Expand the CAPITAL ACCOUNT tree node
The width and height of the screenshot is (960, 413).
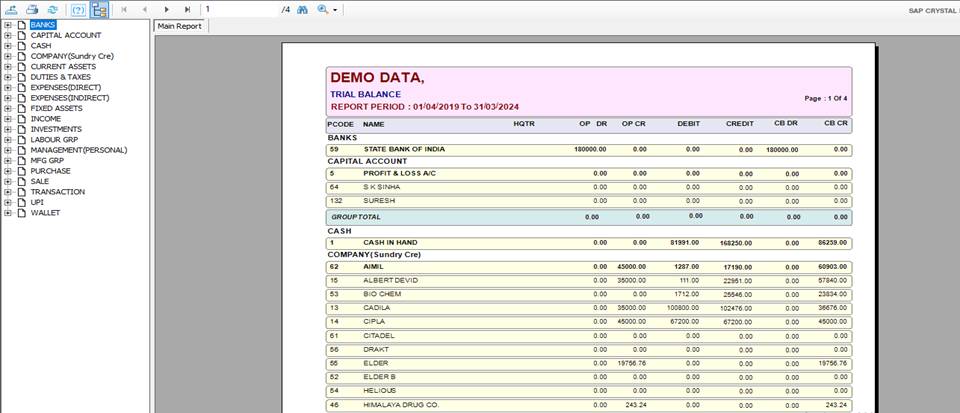8,35
